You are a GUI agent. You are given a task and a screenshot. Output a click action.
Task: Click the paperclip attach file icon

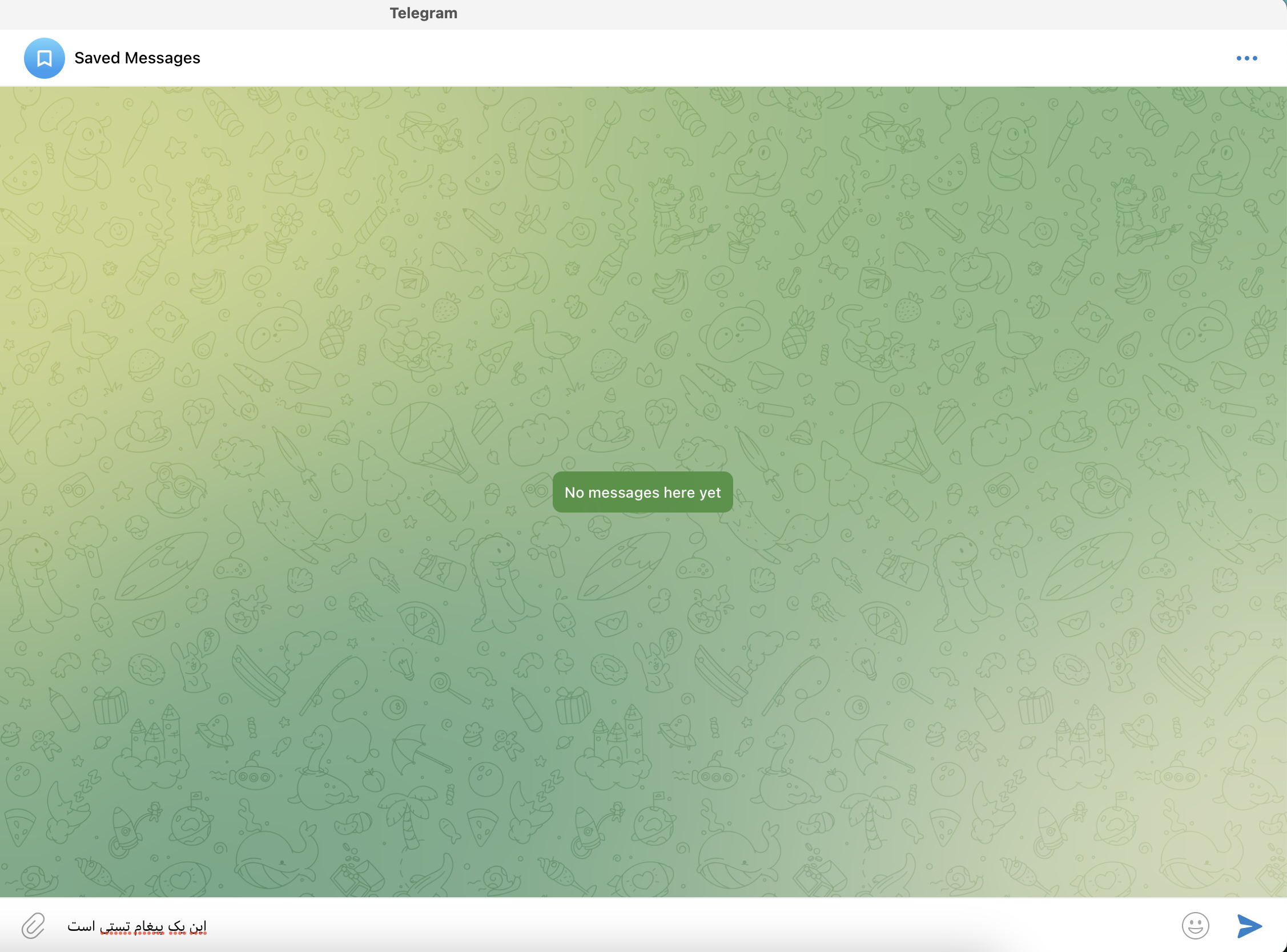(33, 926)
